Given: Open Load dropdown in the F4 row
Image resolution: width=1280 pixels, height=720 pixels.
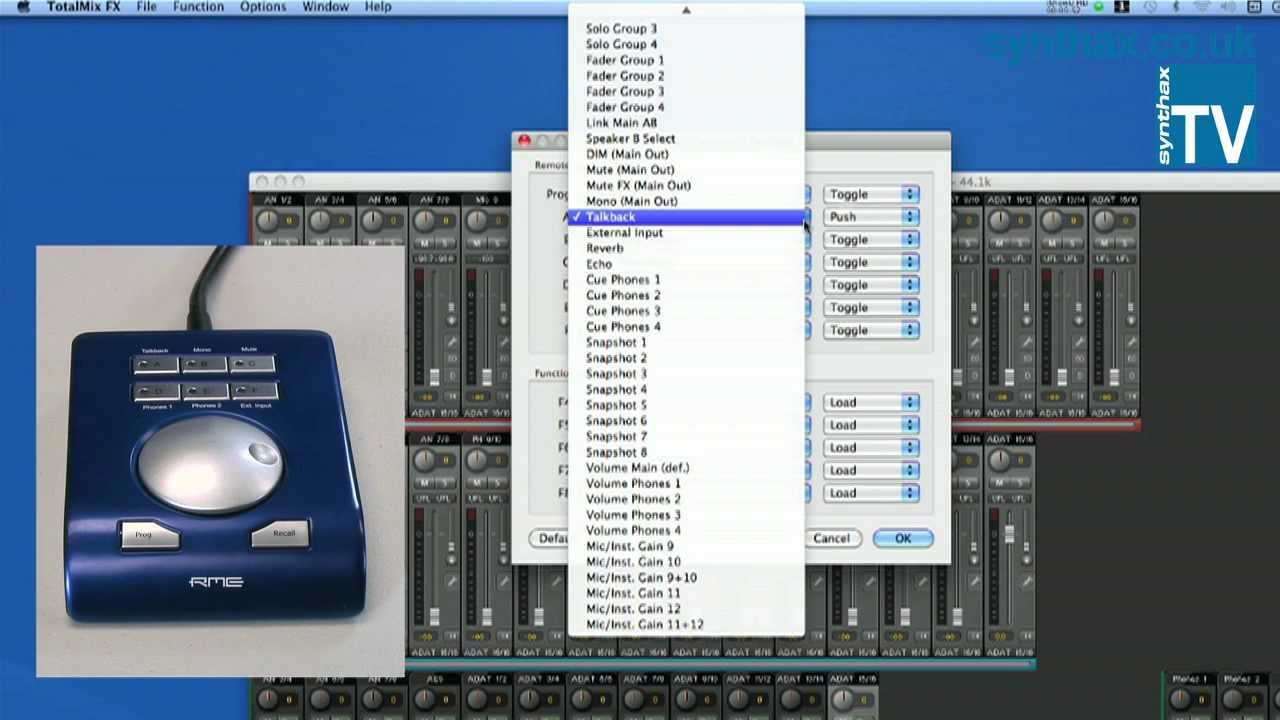Looking at the screenshot, I should pos(871,402).
